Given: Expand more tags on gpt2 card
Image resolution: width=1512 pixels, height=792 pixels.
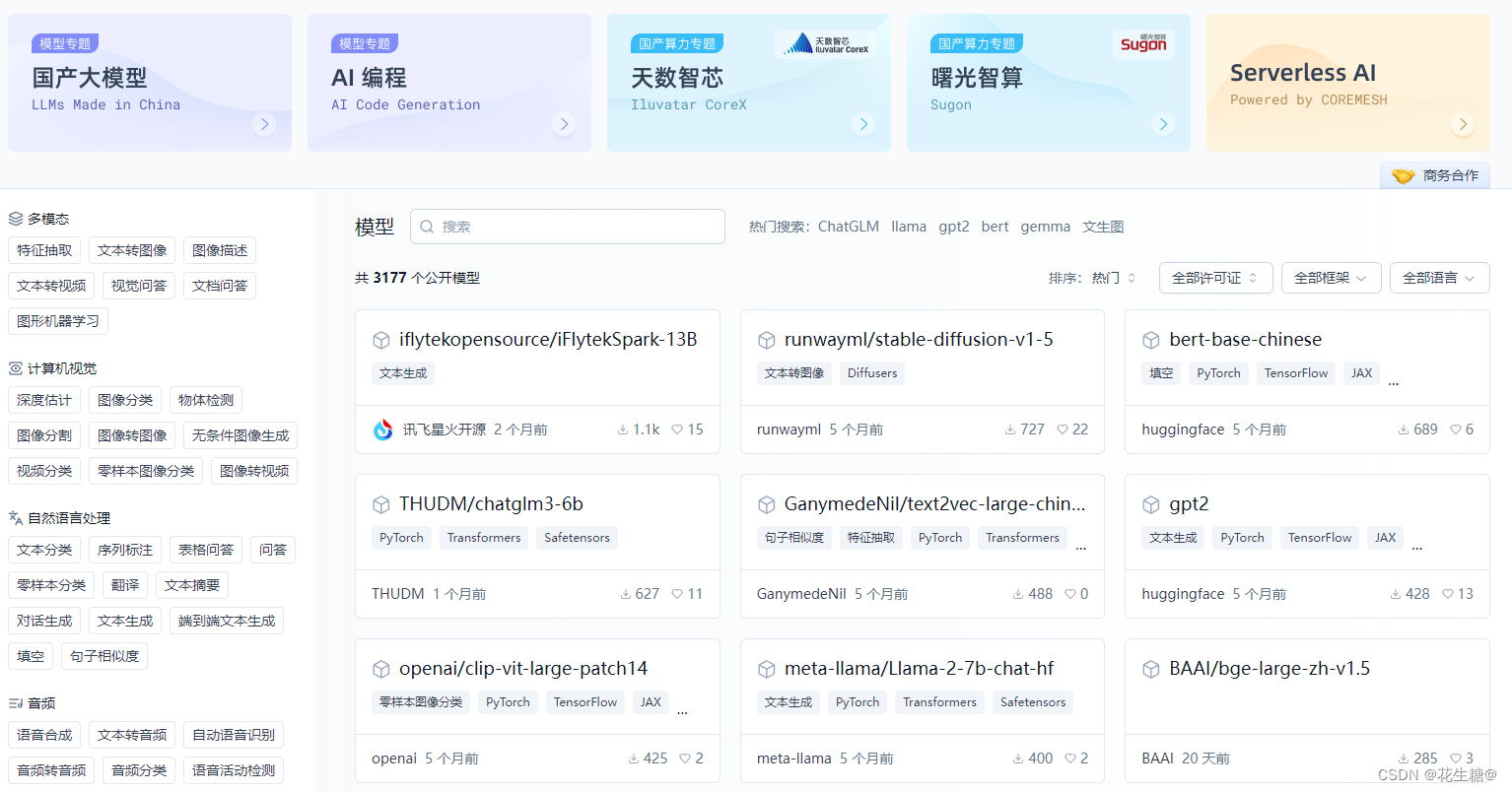Looking at the screenshot, I should (1417, 547).
